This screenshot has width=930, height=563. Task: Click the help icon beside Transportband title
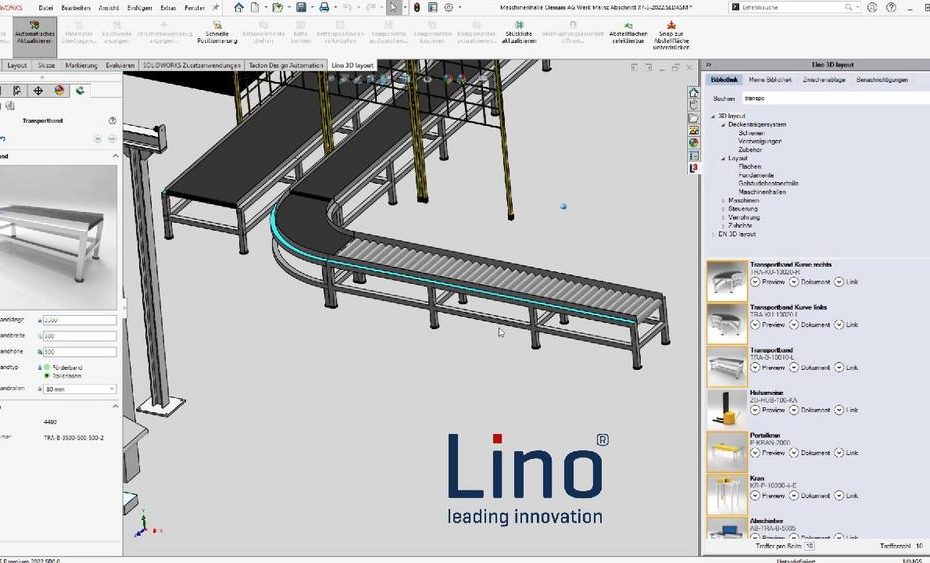[x=112, y=120]
